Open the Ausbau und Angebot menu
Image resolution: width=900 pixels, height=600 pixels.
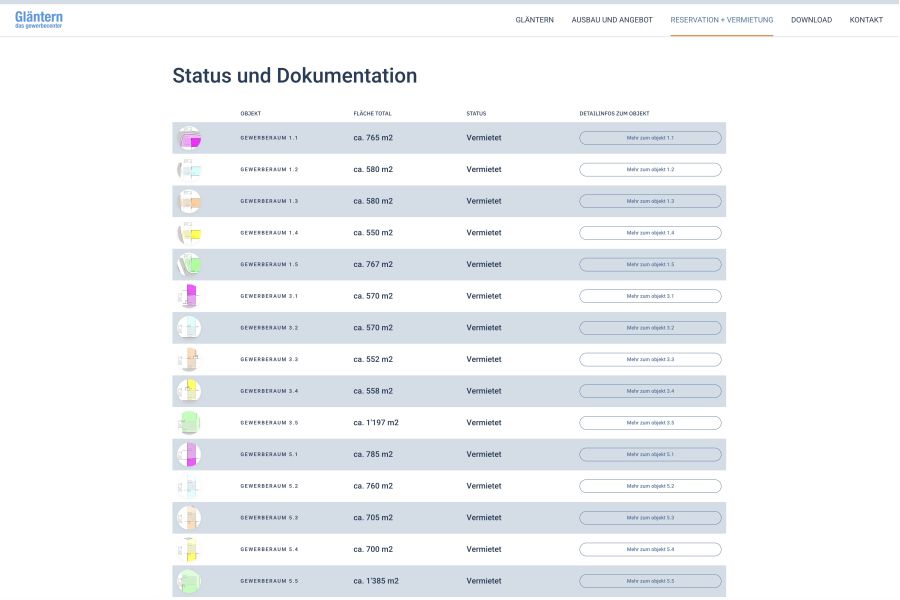(612, 20)
